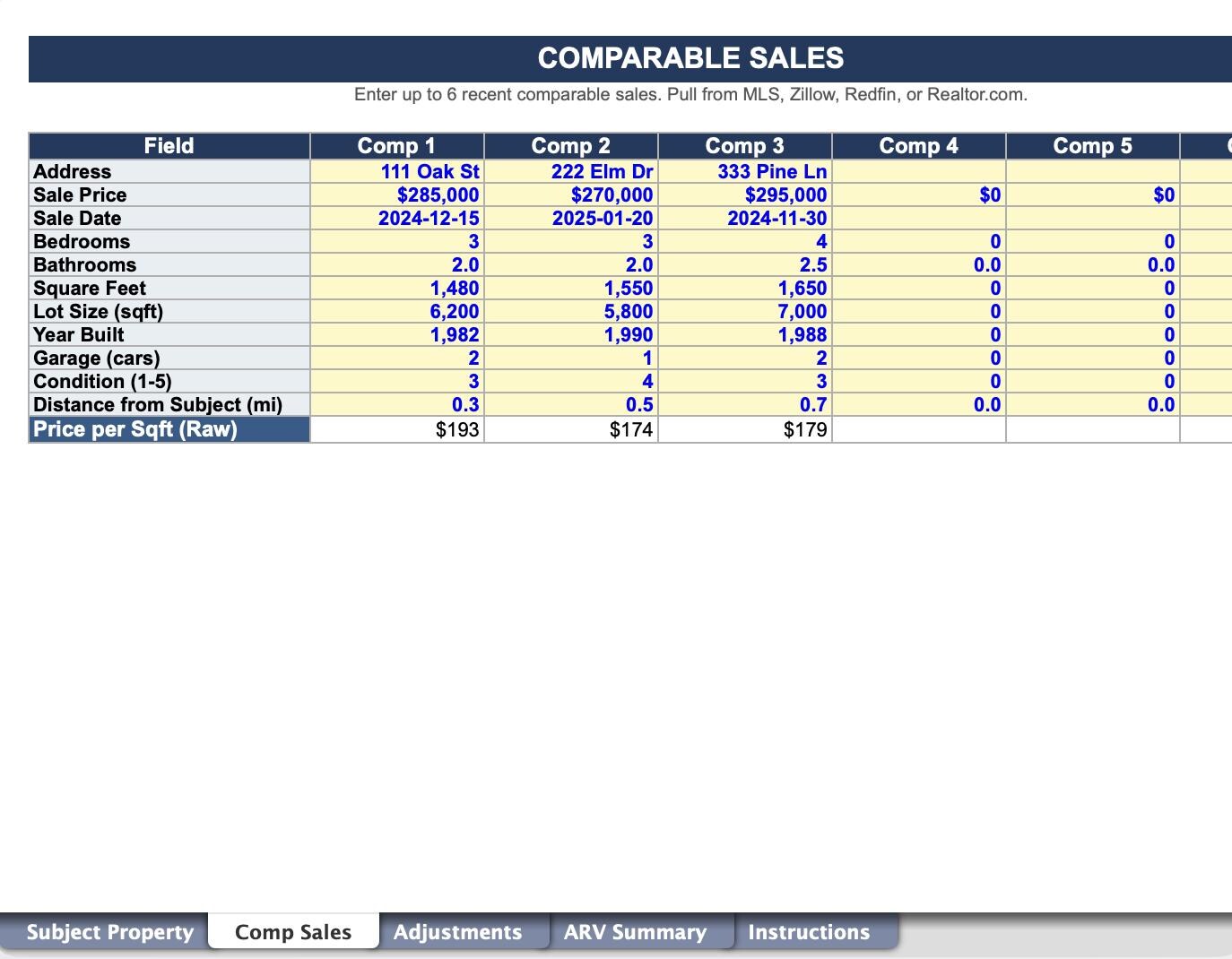Select the 1,550 square feet cell
The image size is (1232, 959).
(571, 288)
